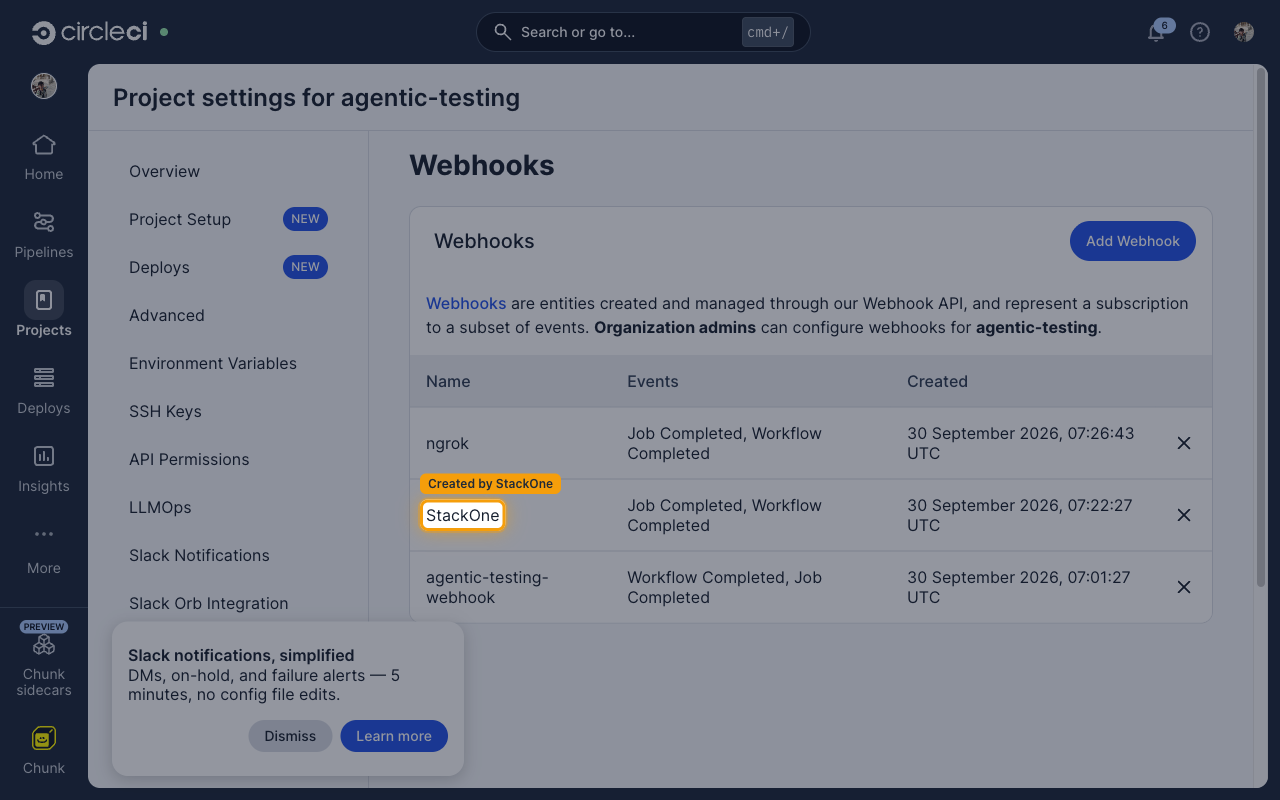Click the Created column header
Viewport: 1280px width, 800px height.
937,381
